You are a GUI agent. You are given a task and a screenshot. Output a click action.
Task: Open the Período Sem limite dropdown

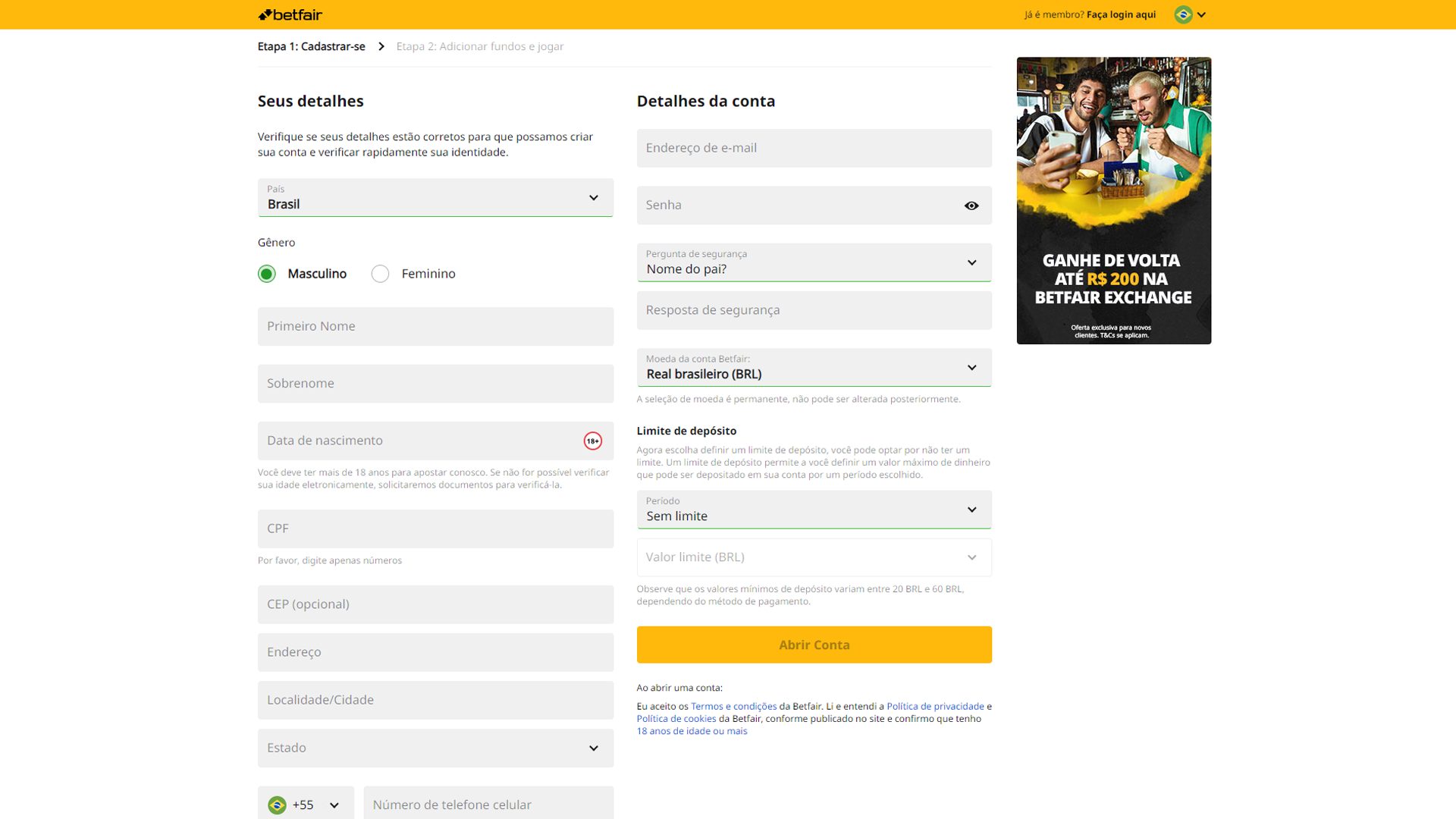[x=814, y=510]
